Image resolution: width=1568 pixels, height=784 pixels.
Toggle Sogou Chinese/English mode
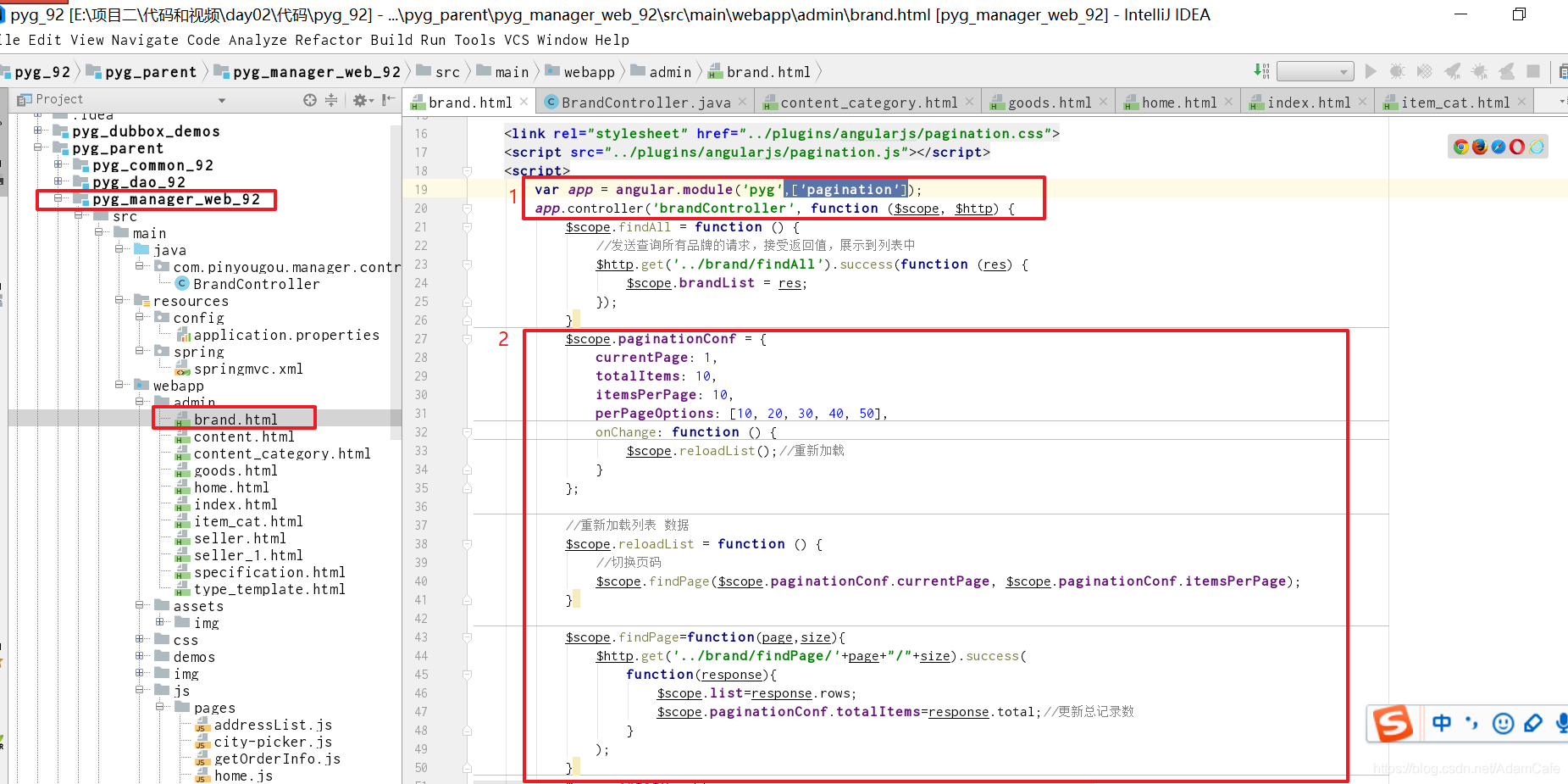(x=1442, y=723)
